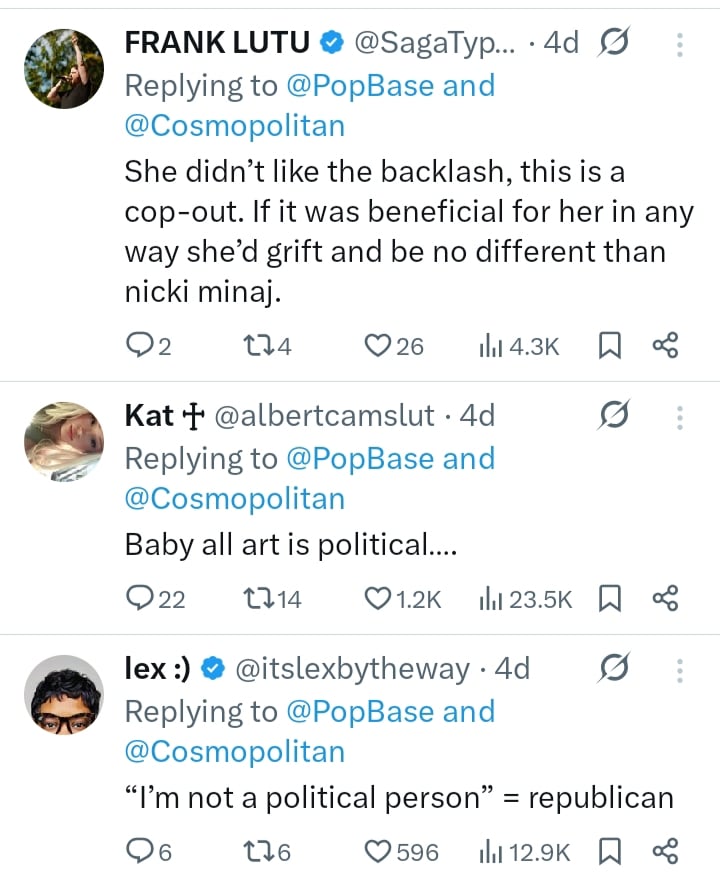This screenshot has width=720, height=884.
Task: Open more options menu on Kat's tweet
Action: pyautogui.click(x=680, y=417)
